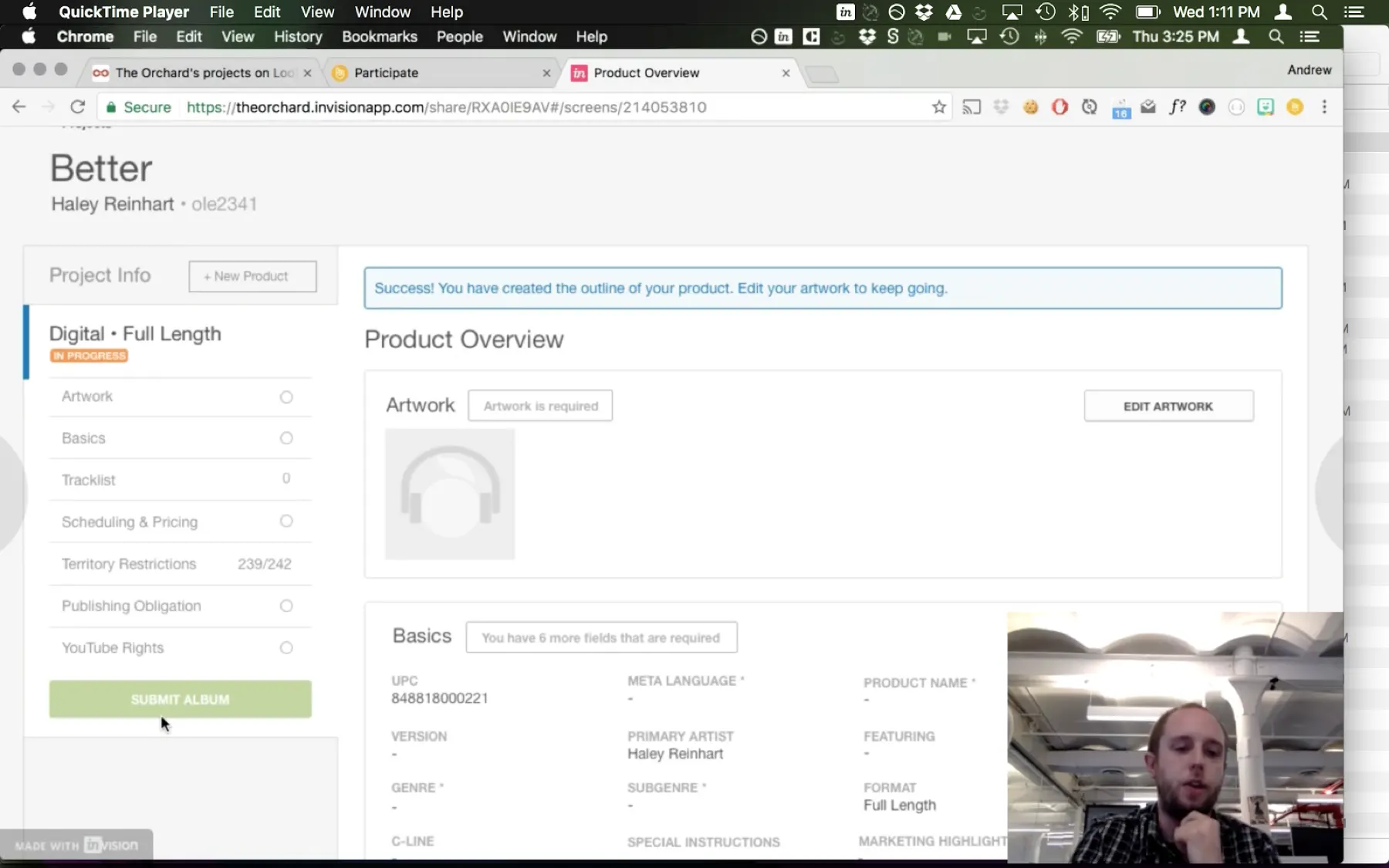Viewport: 1389px width, 868px height.
Task: Click the Spotlight search icon beside Wed 1:11 PM
Action: point(1319,12)
